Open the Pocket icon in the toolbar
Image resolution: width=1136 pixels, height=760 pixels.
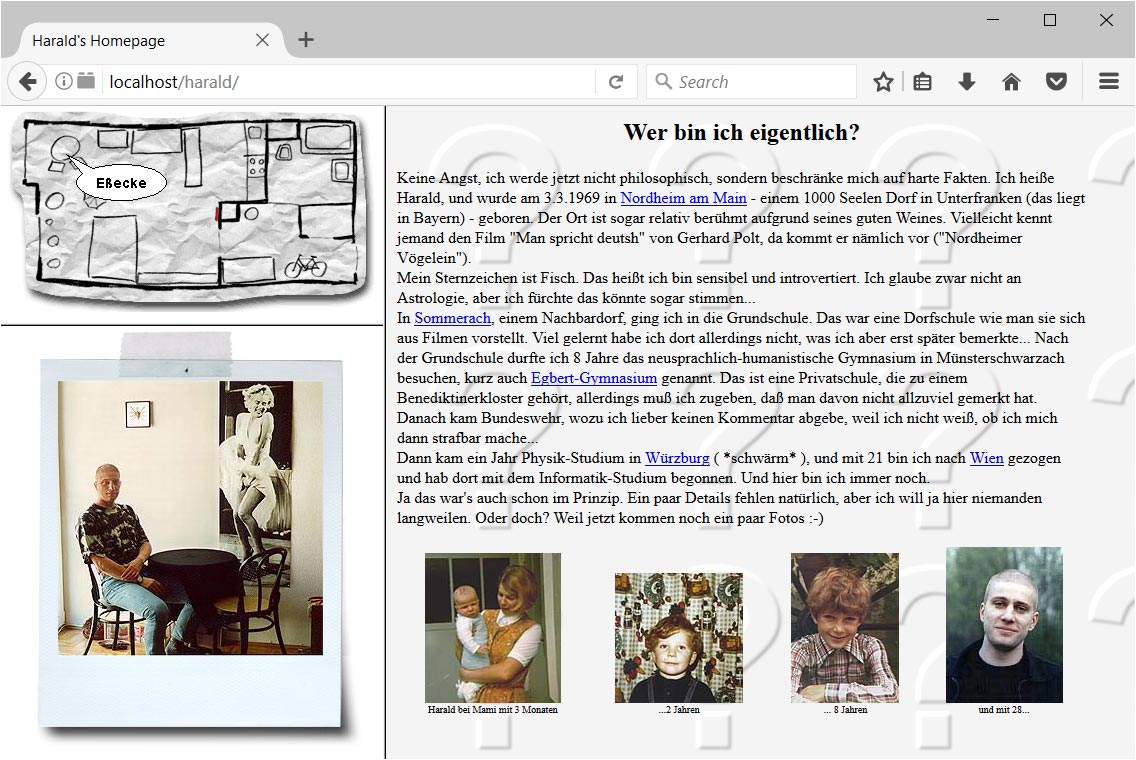pyautogui.click(x=1056, y=82)
